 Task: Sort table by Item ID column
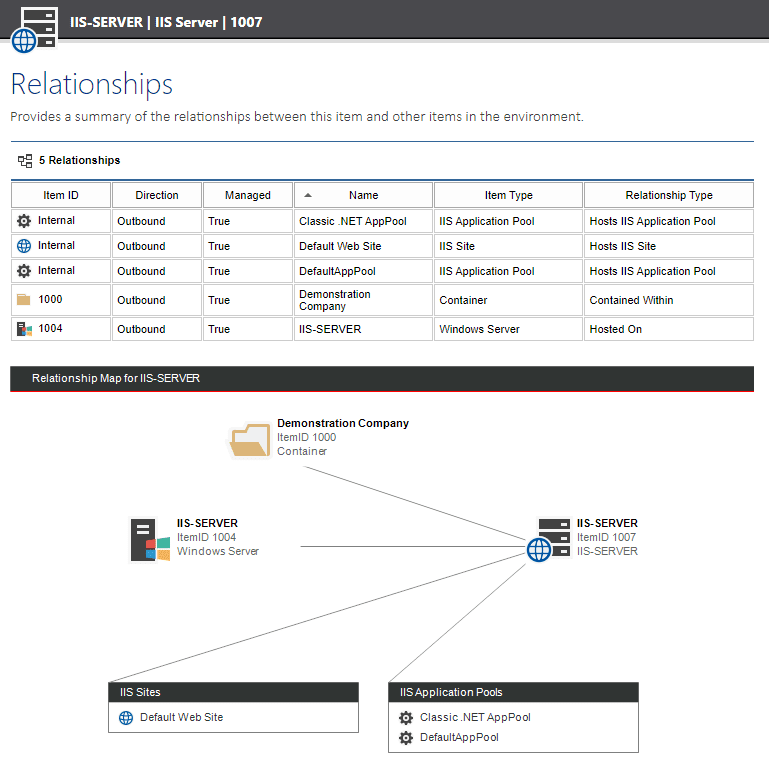[x=61, y=195]
